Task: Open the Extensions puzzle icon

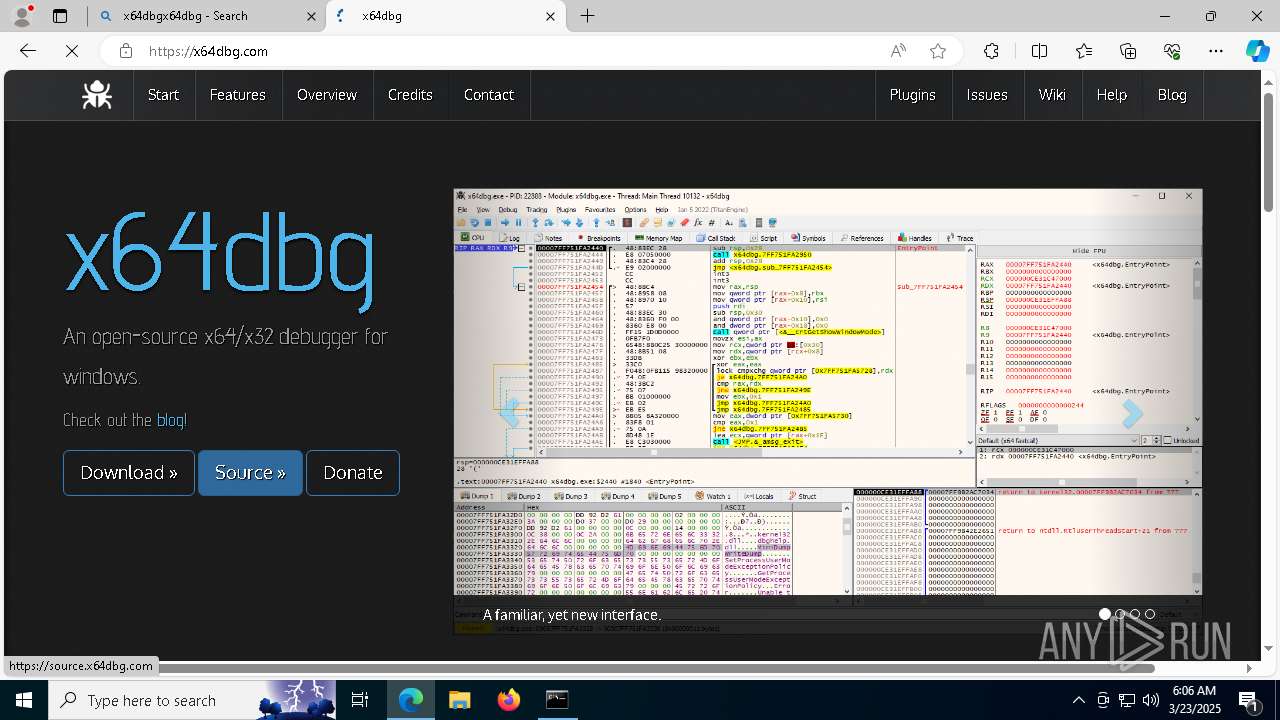Action: point(991,51)
